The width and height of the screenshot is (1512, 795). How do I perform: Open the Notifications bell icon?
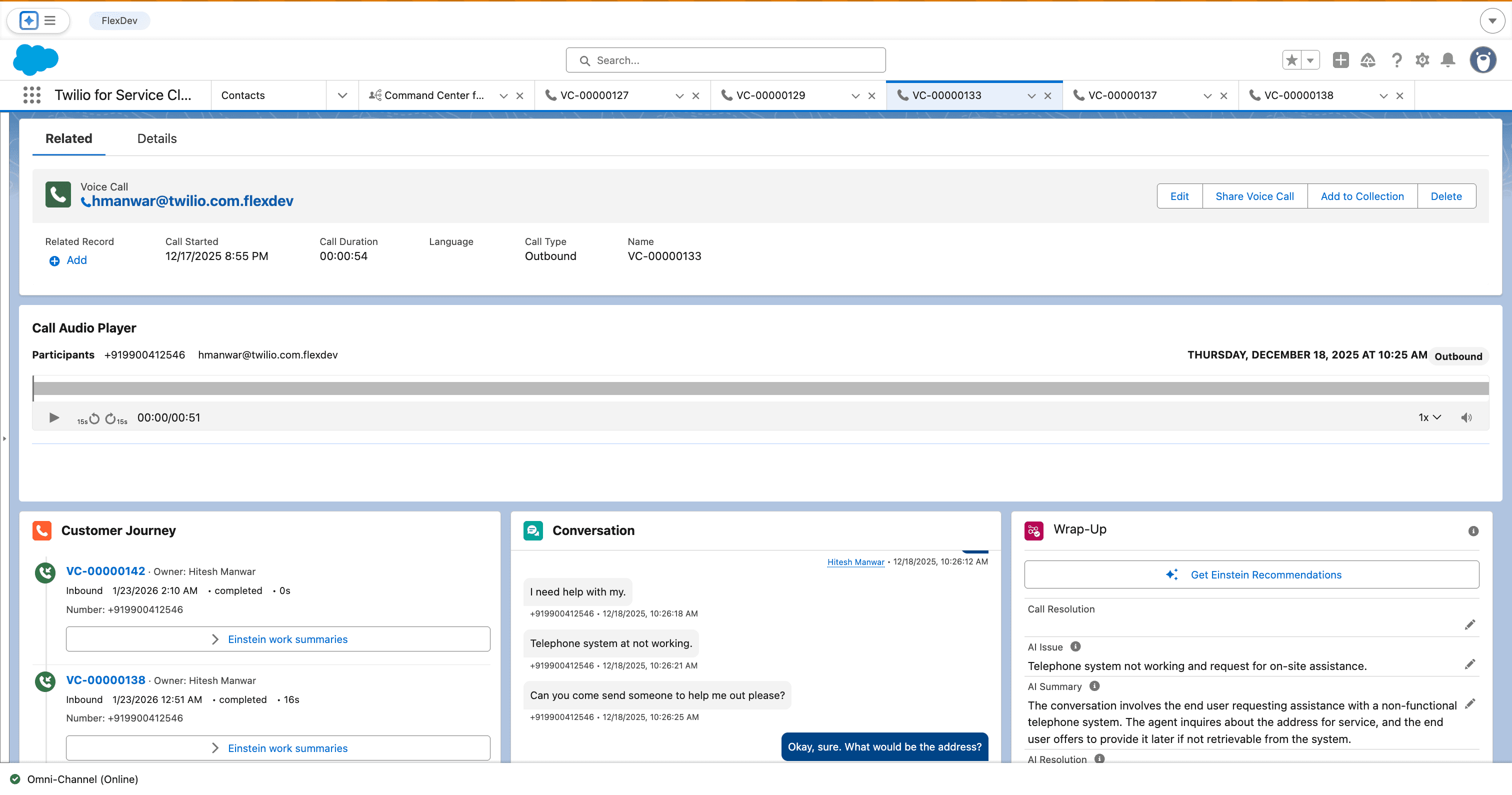pyautogui.click(x=1448, y=60)
